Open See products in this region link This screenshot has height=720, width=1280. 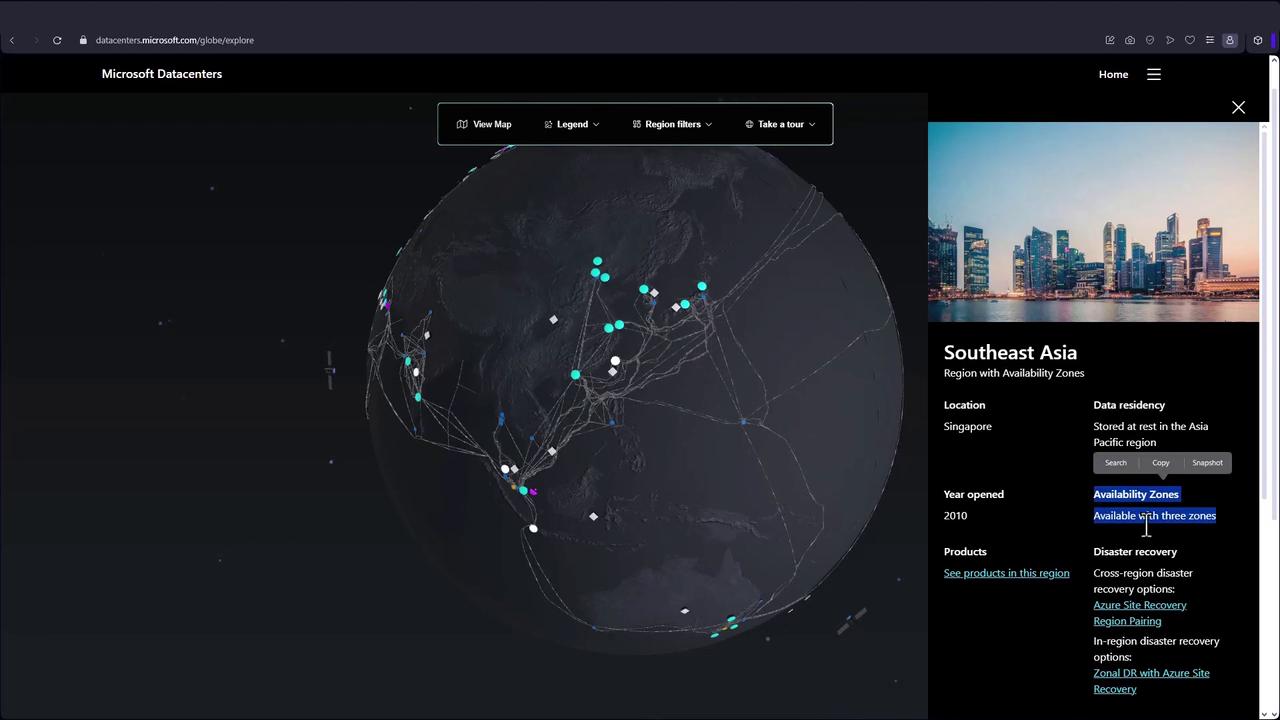click(1006, 573)
